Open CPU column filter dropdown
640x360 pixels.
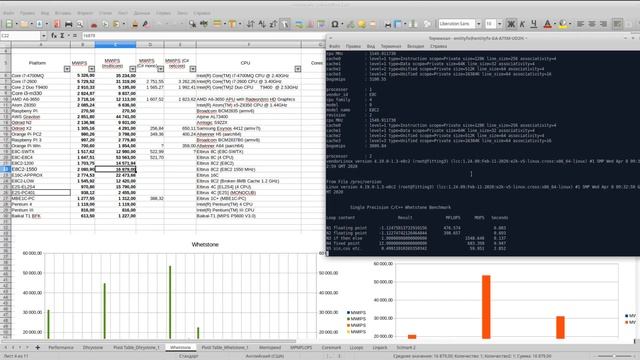pos(298,69)
